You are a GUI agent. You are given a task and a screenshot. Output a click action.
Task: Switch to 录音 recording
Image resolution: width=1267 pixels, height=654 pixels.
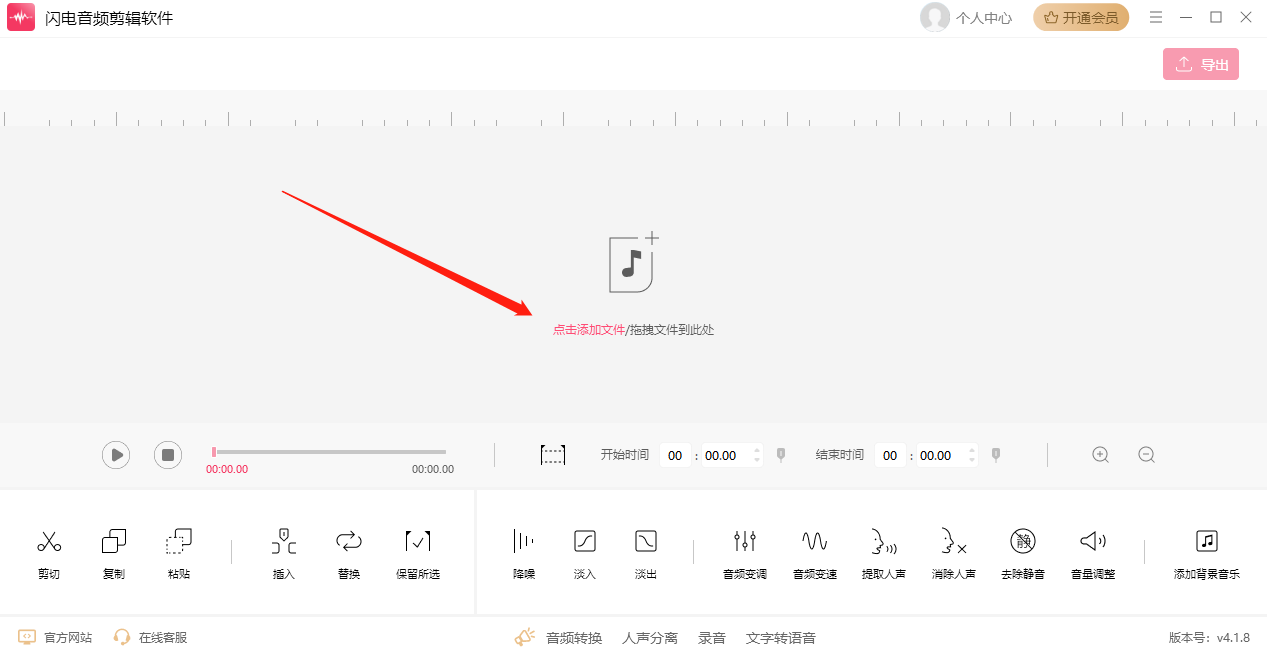(x=712, y=637)
